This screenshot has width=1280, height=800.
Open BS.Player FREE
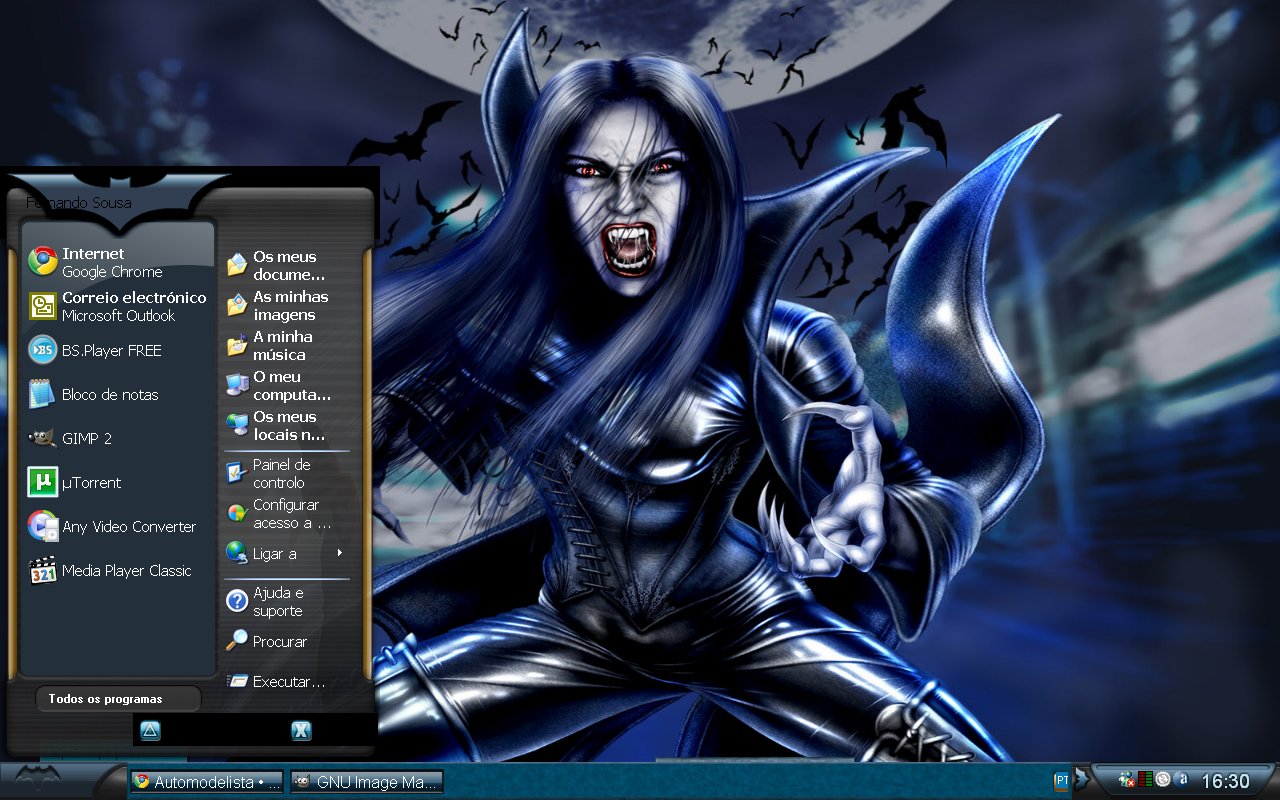[117, 350]
